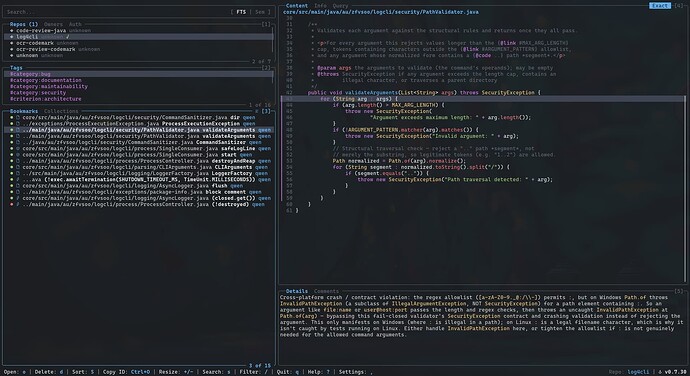Click the file icon beside CLIArguments bookmark
Viewport: 690px width, 376px height.
coord(18,167)
